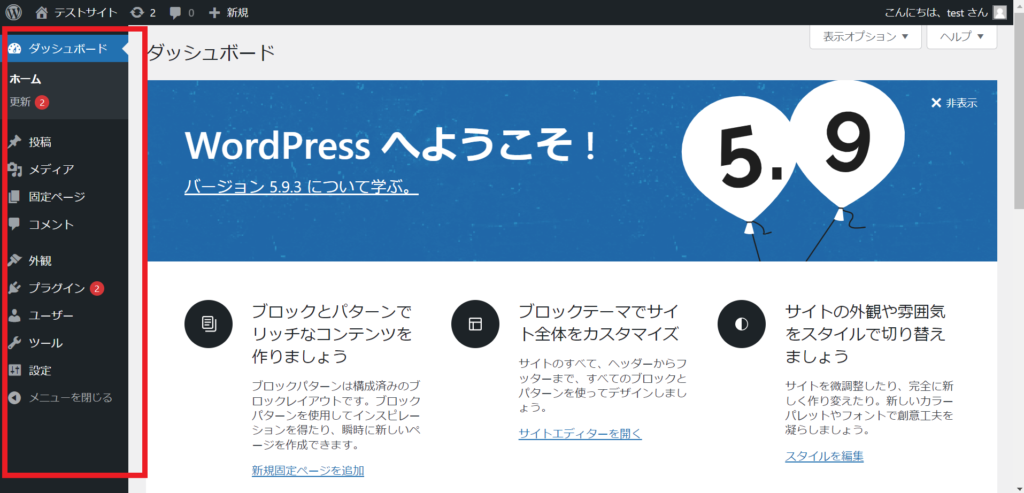Click the block content round icon
The width and height of the screenshot is (1024, 493).
pyautogui.click(x=209, y=323)
